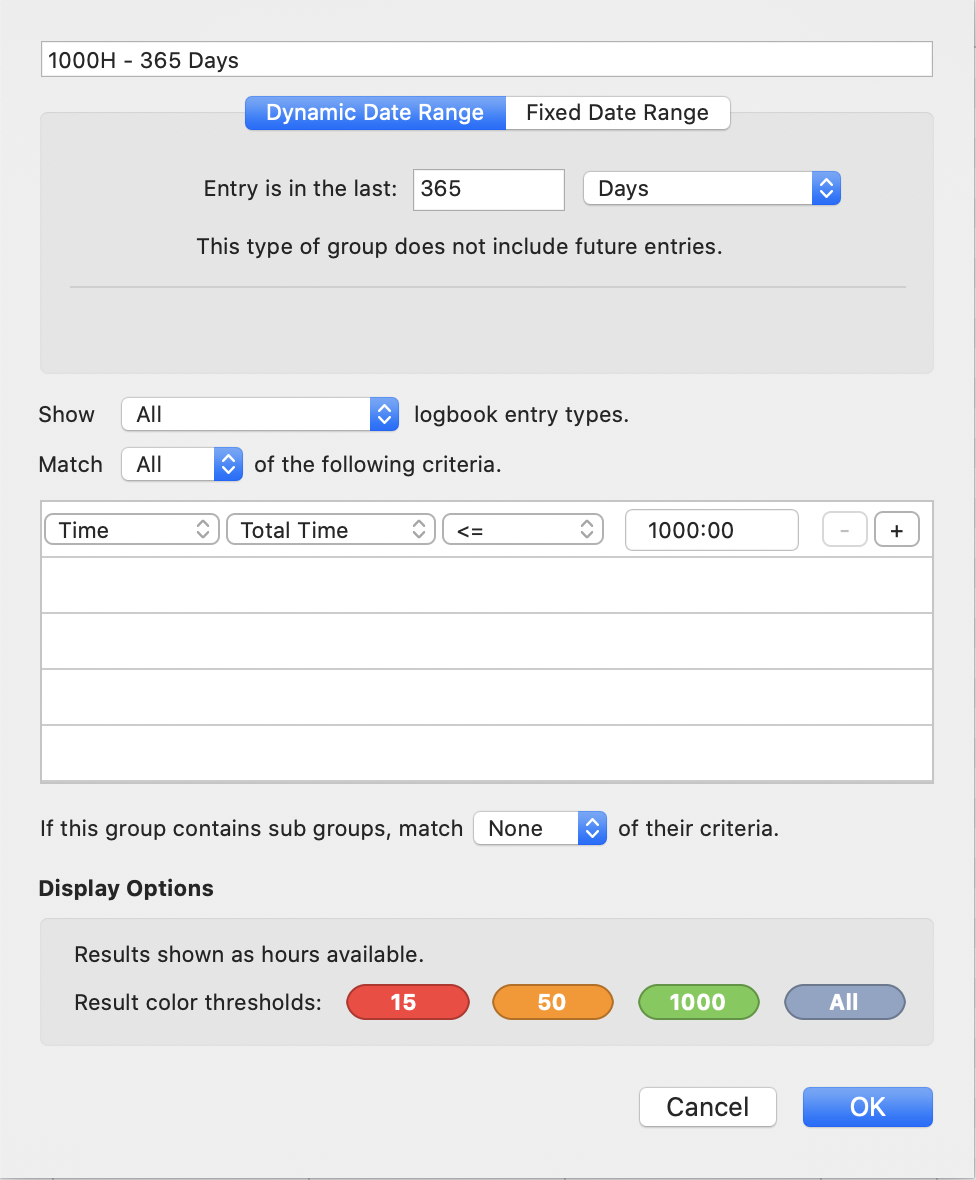Viewport: 976px width, 1180px height.
Task: Click the orange 50 threshold swatch
Action: (x=553, y=1002)
